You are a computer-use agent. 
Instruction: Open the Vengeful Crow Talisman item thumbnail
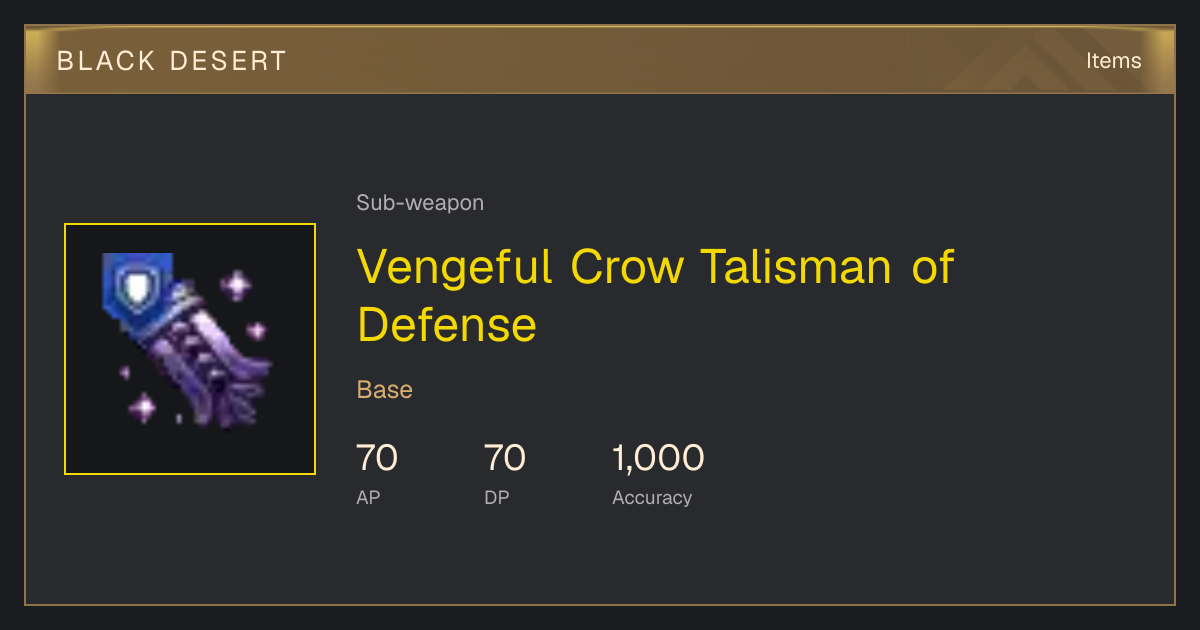tap(190, 349)
